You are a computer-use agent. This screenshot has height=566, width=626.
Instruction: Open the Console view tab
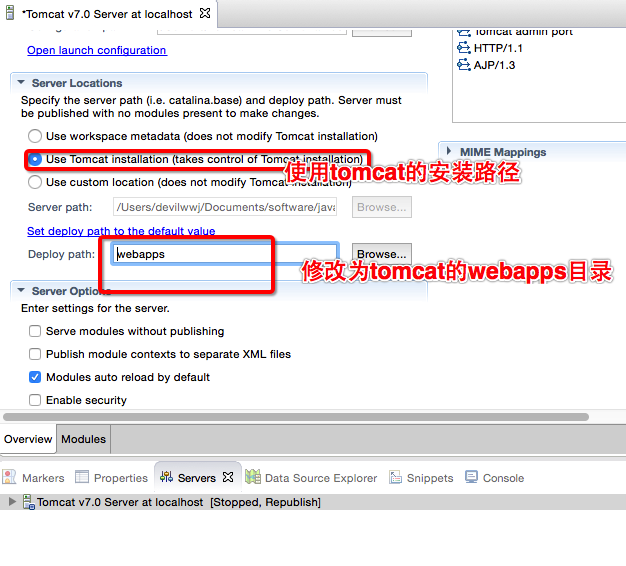494,478
